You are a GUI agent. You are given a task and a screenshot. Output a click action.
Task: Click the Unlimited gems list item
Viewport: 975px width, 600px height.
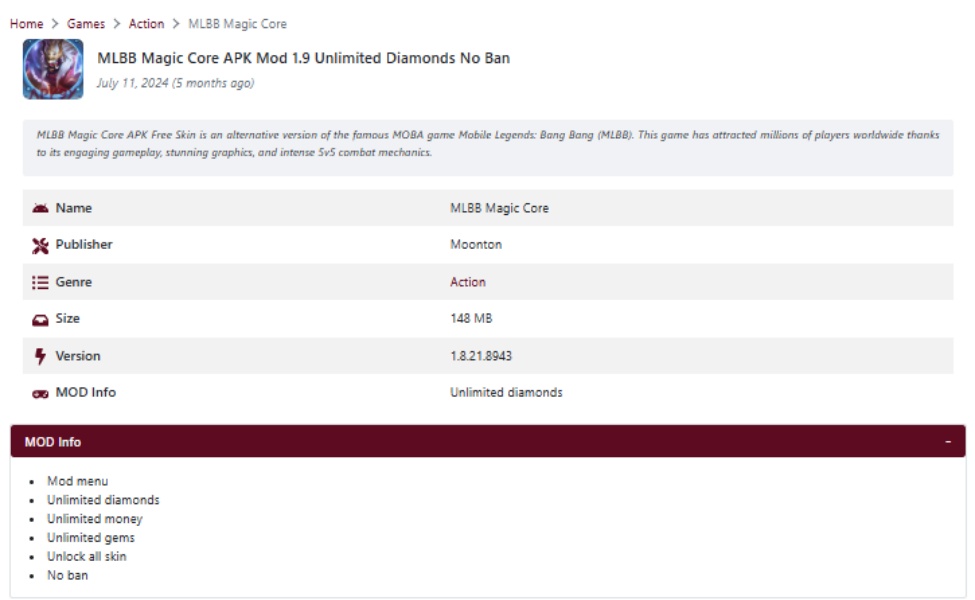[x=91, y=538]
